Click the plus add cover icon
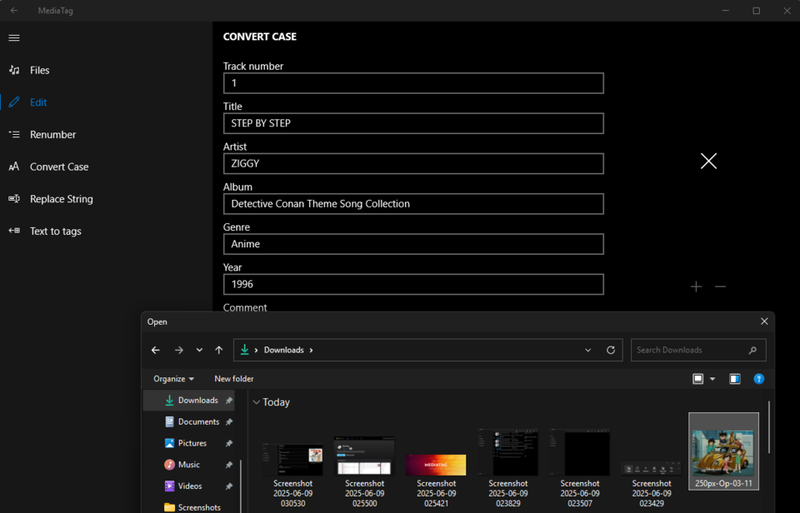 (x=696, y=287)
